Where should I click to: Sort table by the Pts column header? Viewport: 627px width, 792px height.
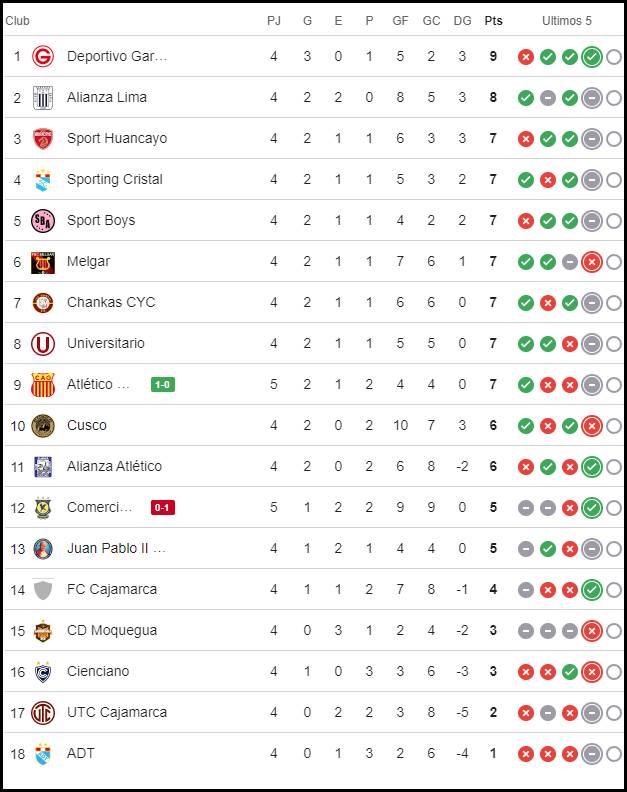tap(493, 21)
